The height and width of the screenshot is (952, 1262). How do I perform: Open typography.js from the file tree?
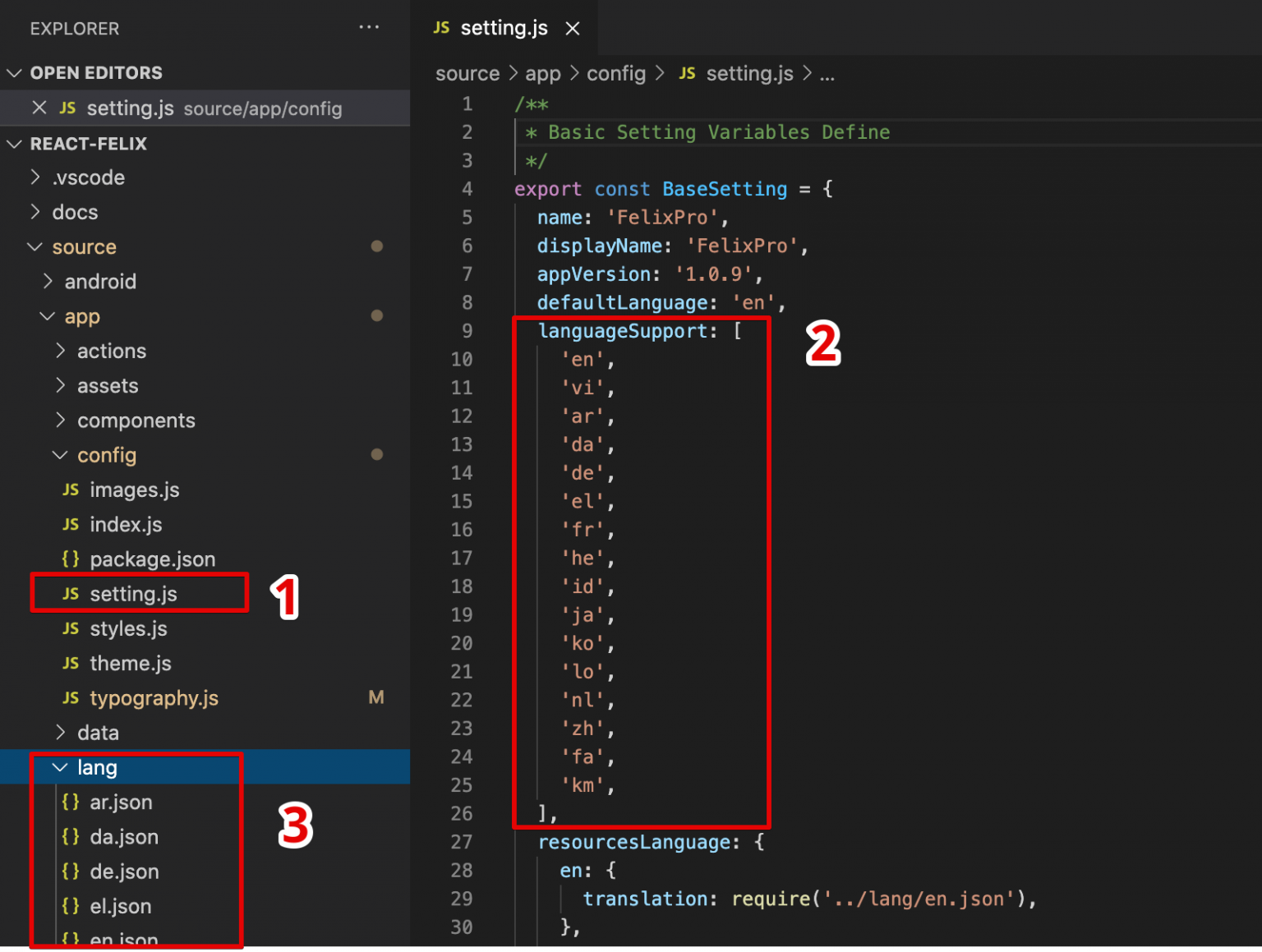coord(154,698)
